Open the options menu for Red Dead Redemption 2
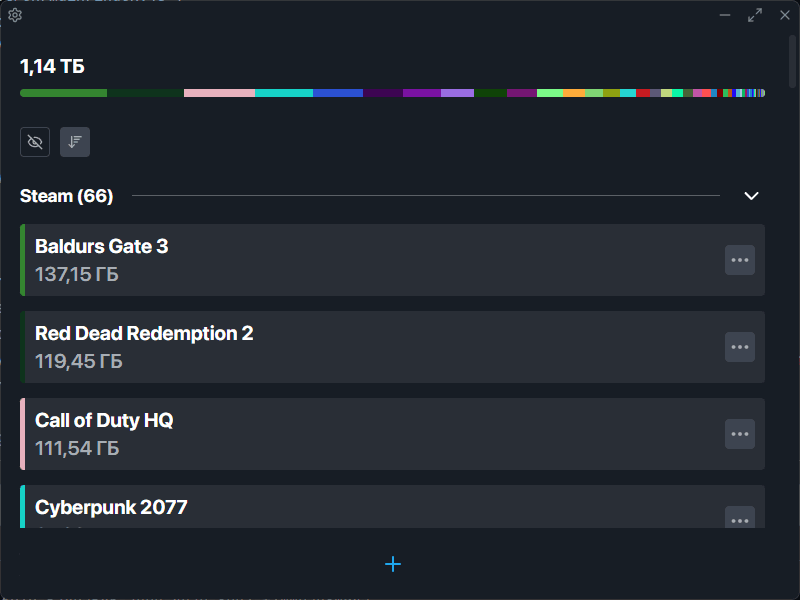The image size is (800, 600). tap(740, 347)
